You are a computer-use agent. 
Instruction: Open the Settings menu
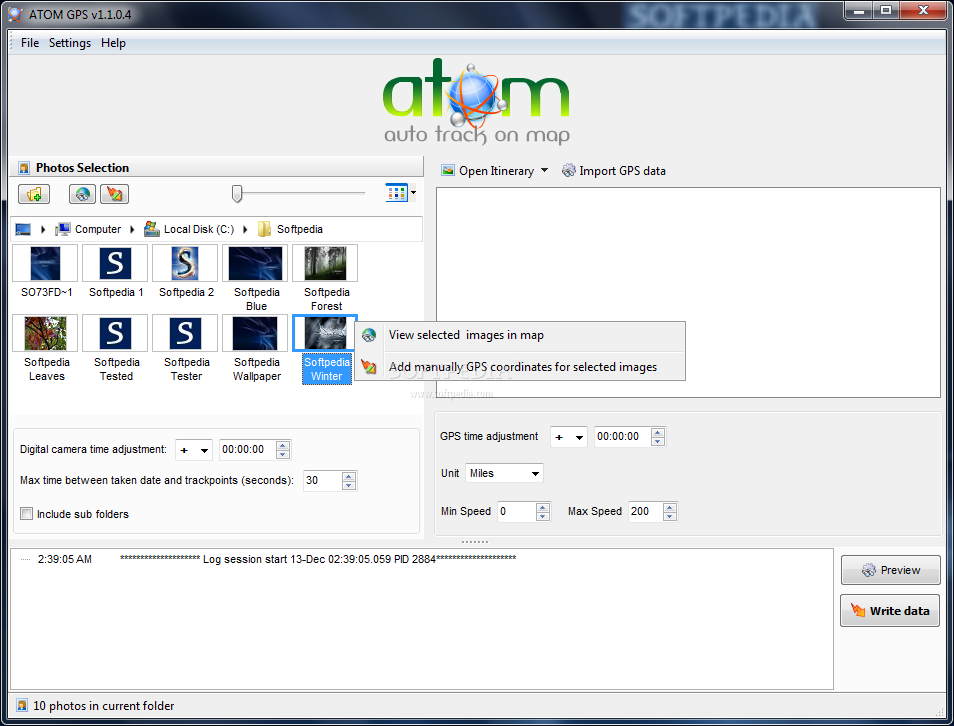pyautogui.click(x=69, y=43)
